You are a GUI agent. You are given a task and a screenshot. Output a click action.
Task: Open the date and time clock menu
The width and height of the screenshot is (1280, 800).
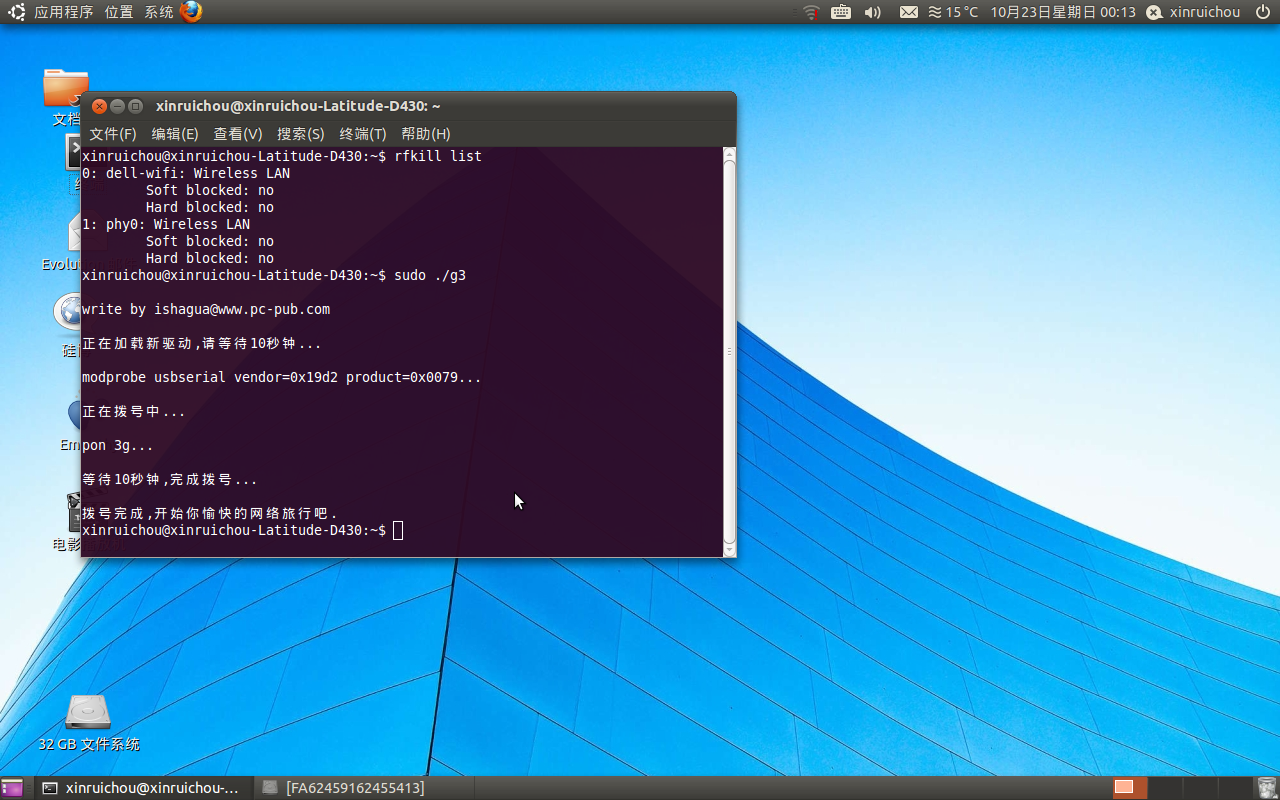[x=1063, y=12]
